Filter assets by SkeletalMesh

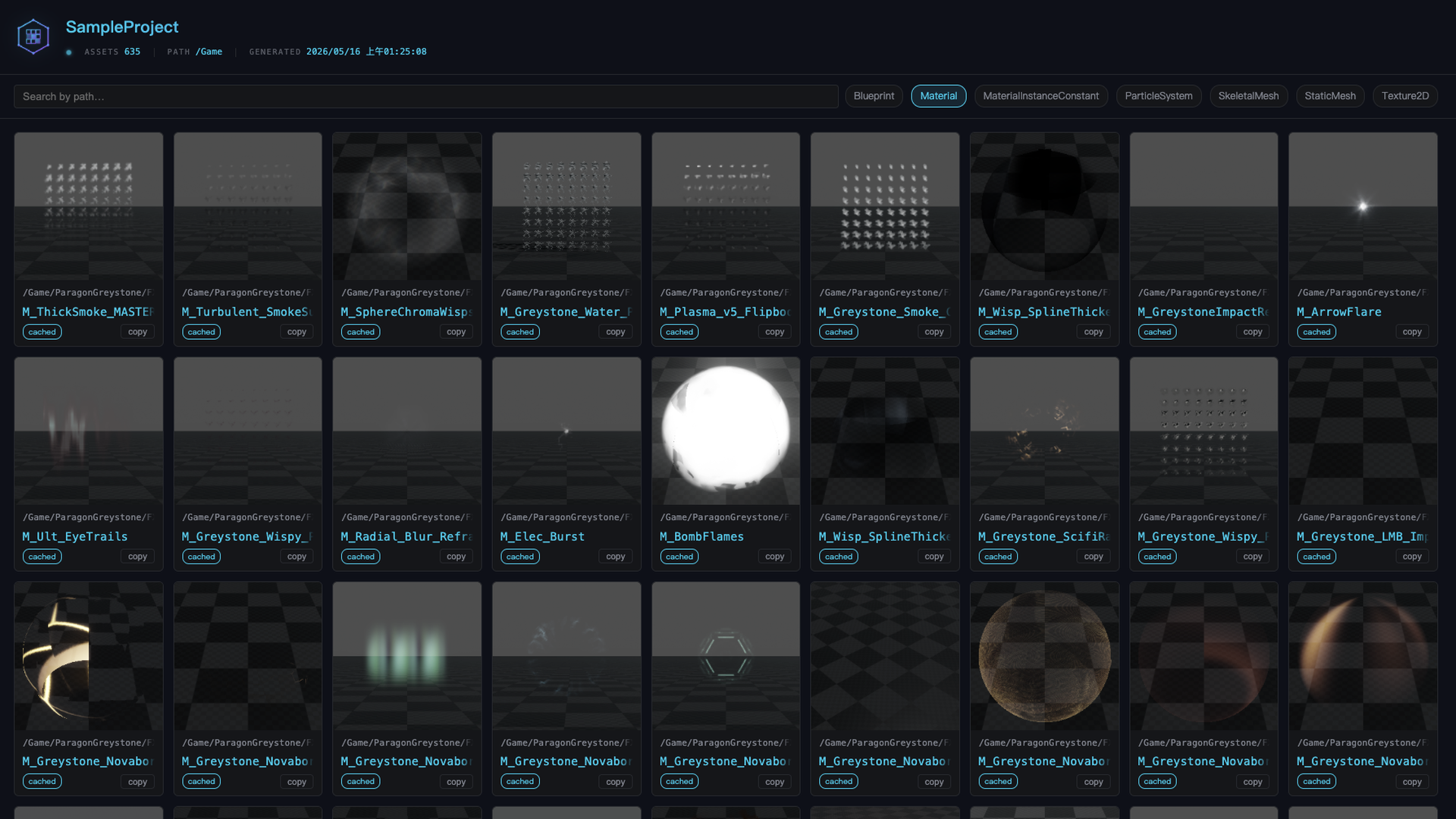click(1248, 96)
